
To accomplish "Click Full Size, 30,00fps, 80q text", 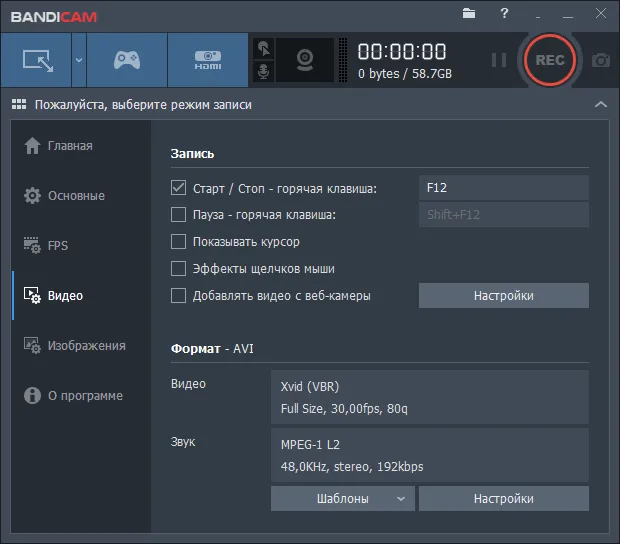I will (344, 408).
